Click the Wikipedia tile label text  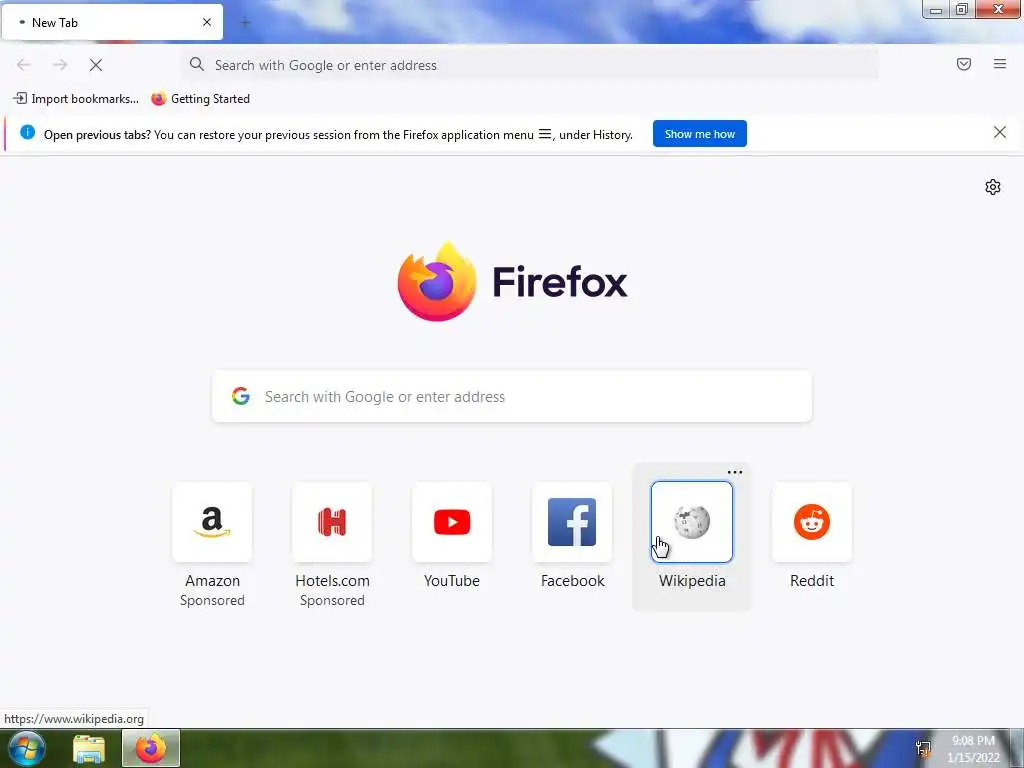click(x=692, y=581)
